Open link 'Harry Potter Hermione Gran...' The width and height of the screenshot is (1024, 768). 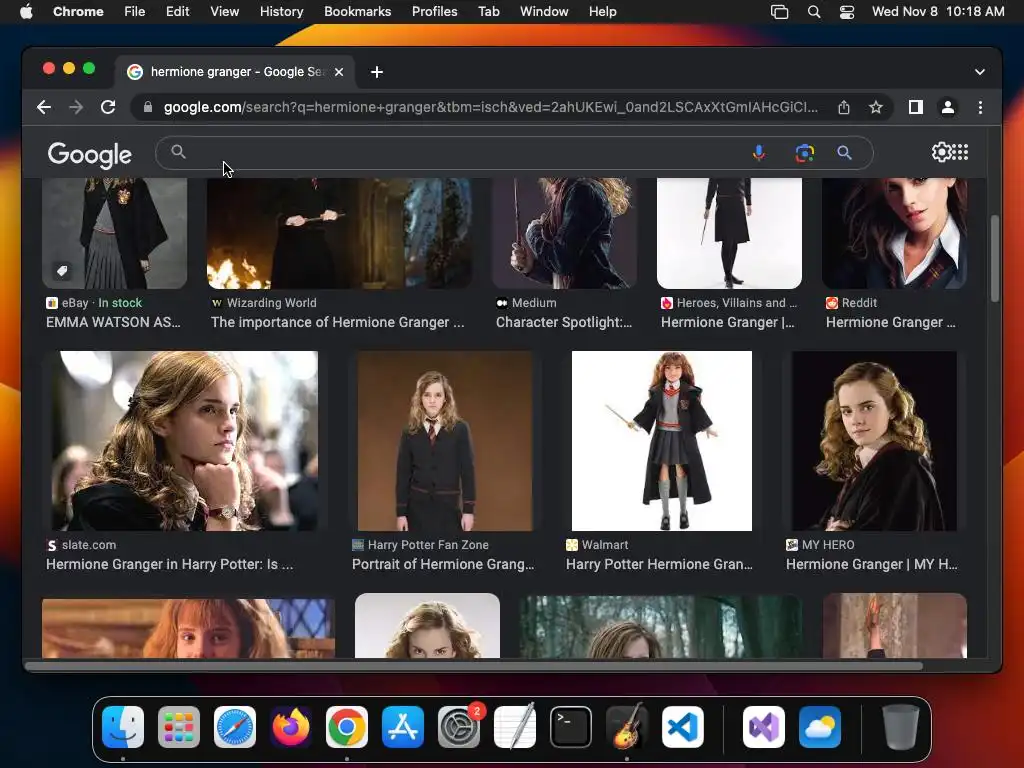coord(659,564)
